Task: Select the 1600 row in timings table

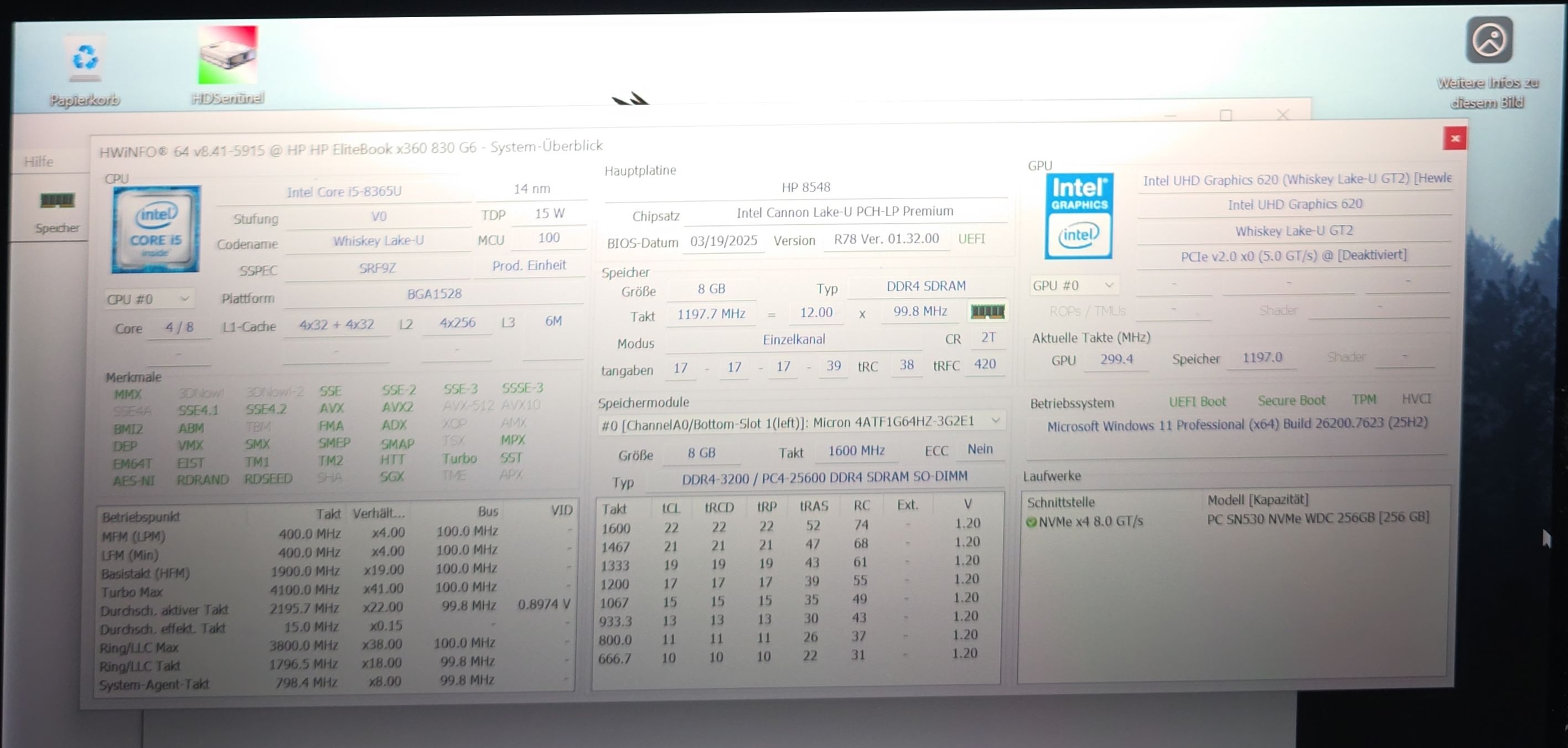Action: coord(798,525)
